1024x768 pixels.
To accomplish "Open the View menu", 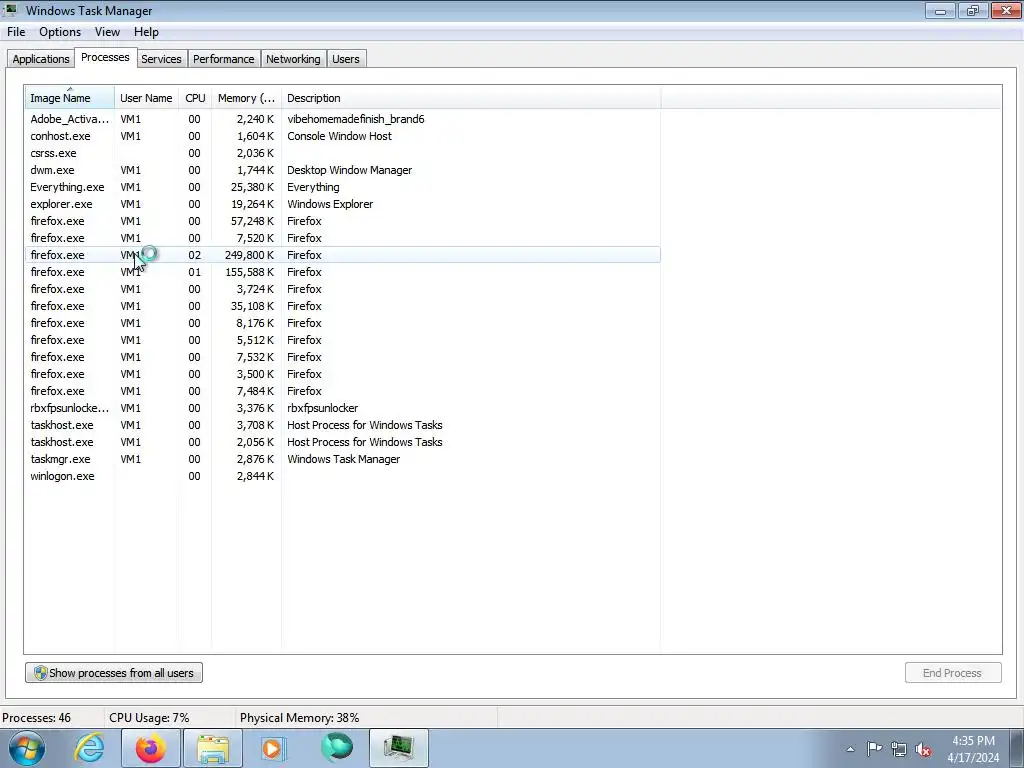I will pyautogui.click(x=107, y=32).
